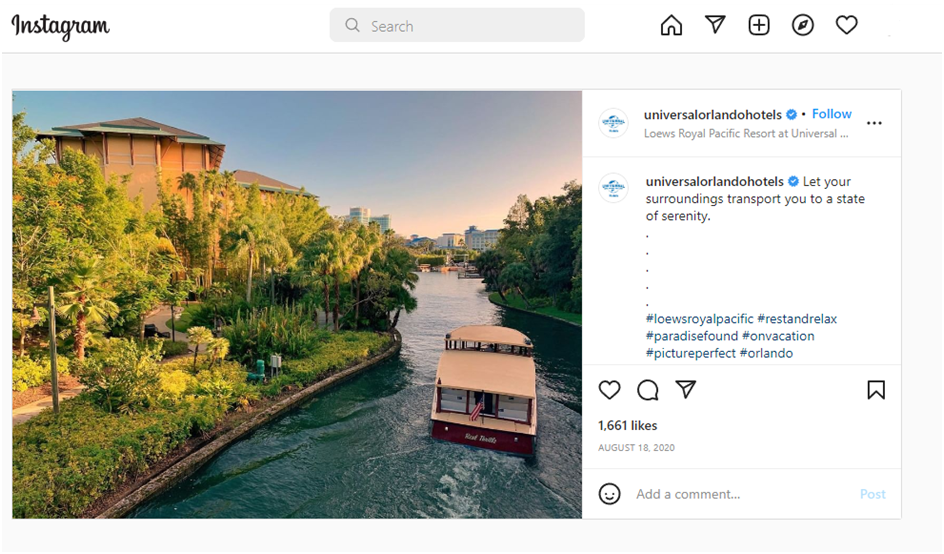
Task: Click the Instagram logo
Action: (61, 26)
